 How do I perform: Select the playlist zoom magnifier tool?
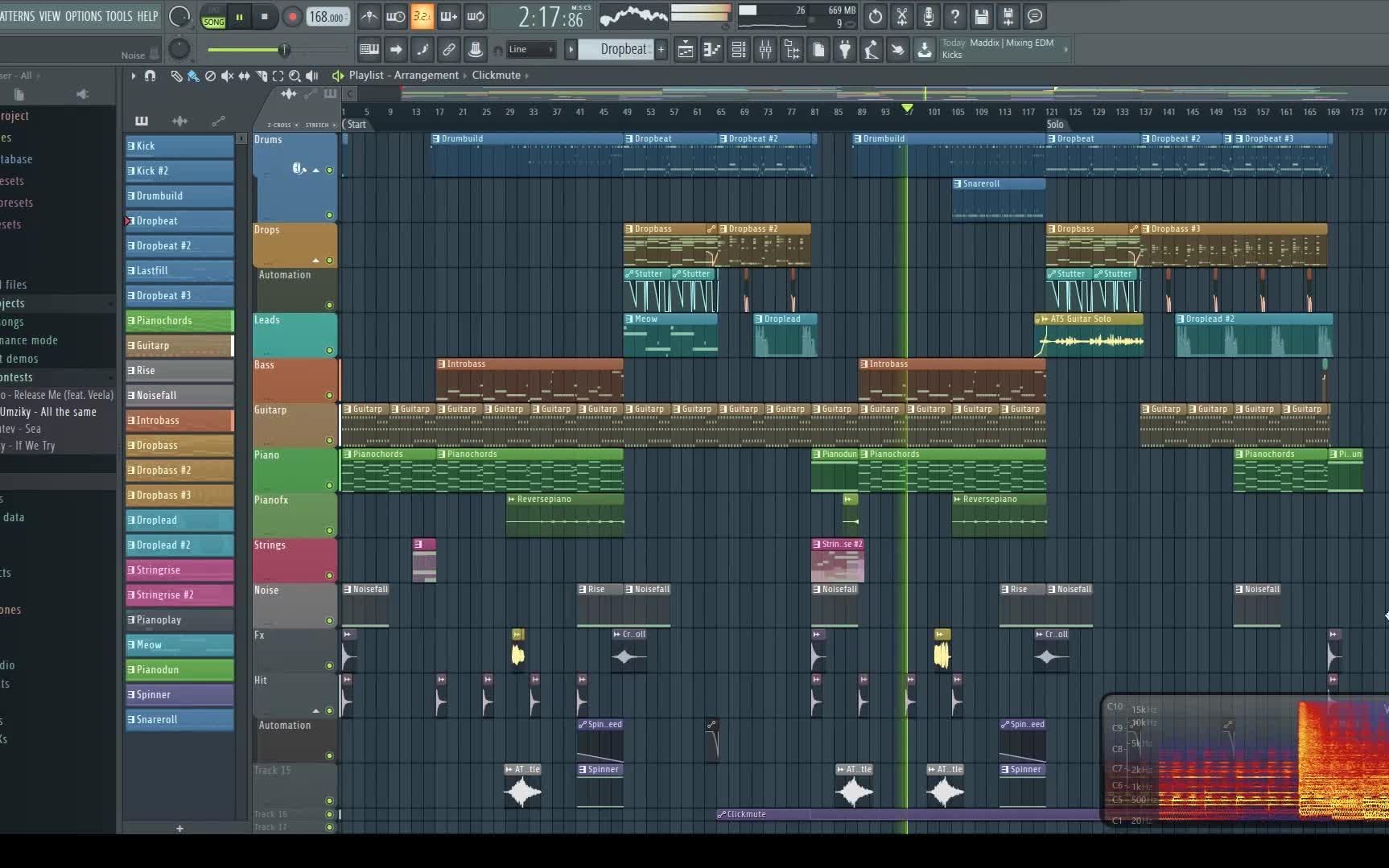pyautogui.click(x=295, y=76)
